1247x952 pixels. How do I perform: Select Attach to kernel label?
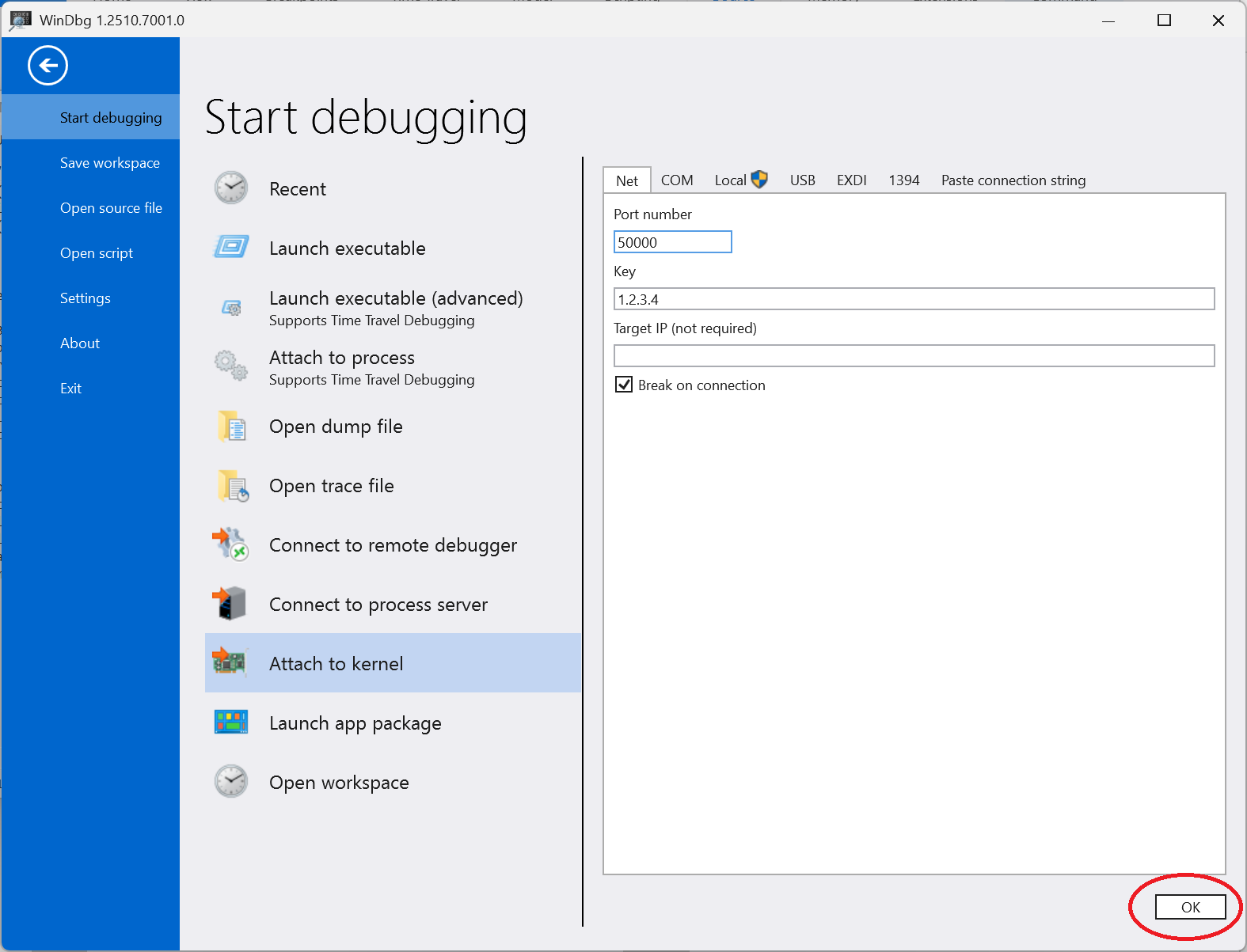click(x=336, y=664)
